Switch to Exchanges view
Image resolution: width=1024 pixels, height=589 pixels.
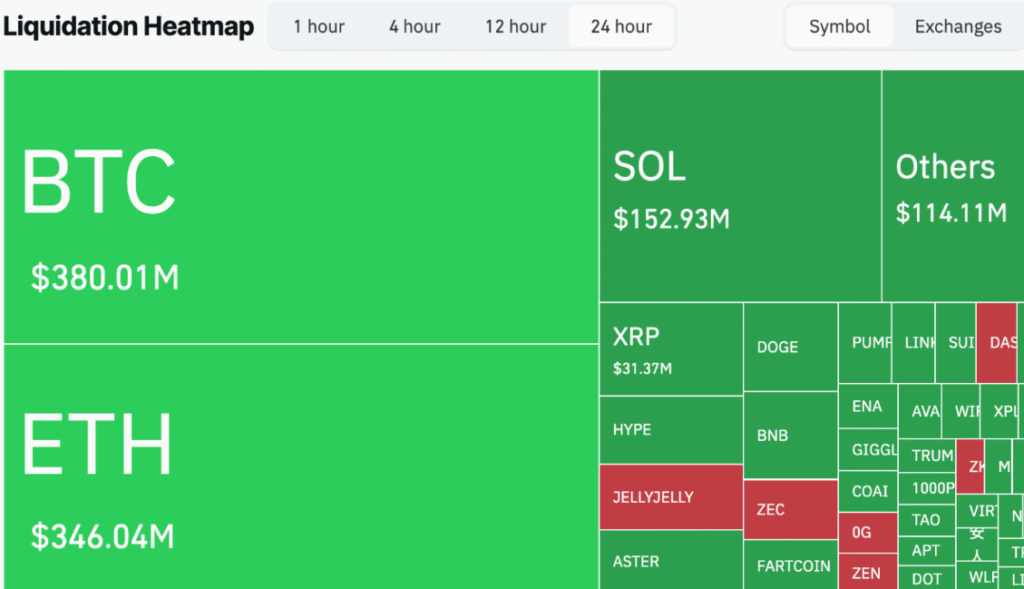coord(957,26)
